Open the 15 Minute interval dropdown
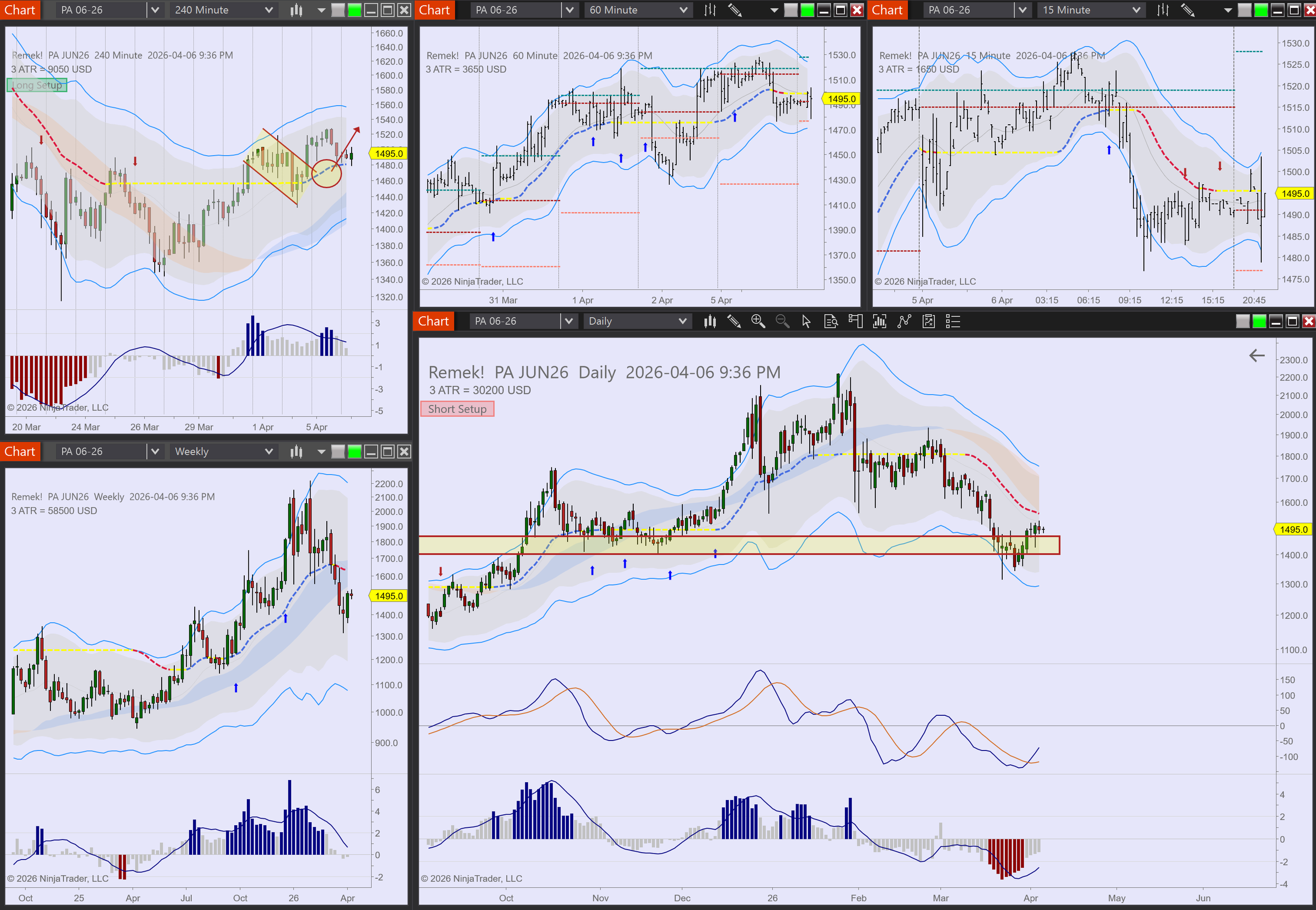The image size is (1316, 910). tap(1136, 11)
